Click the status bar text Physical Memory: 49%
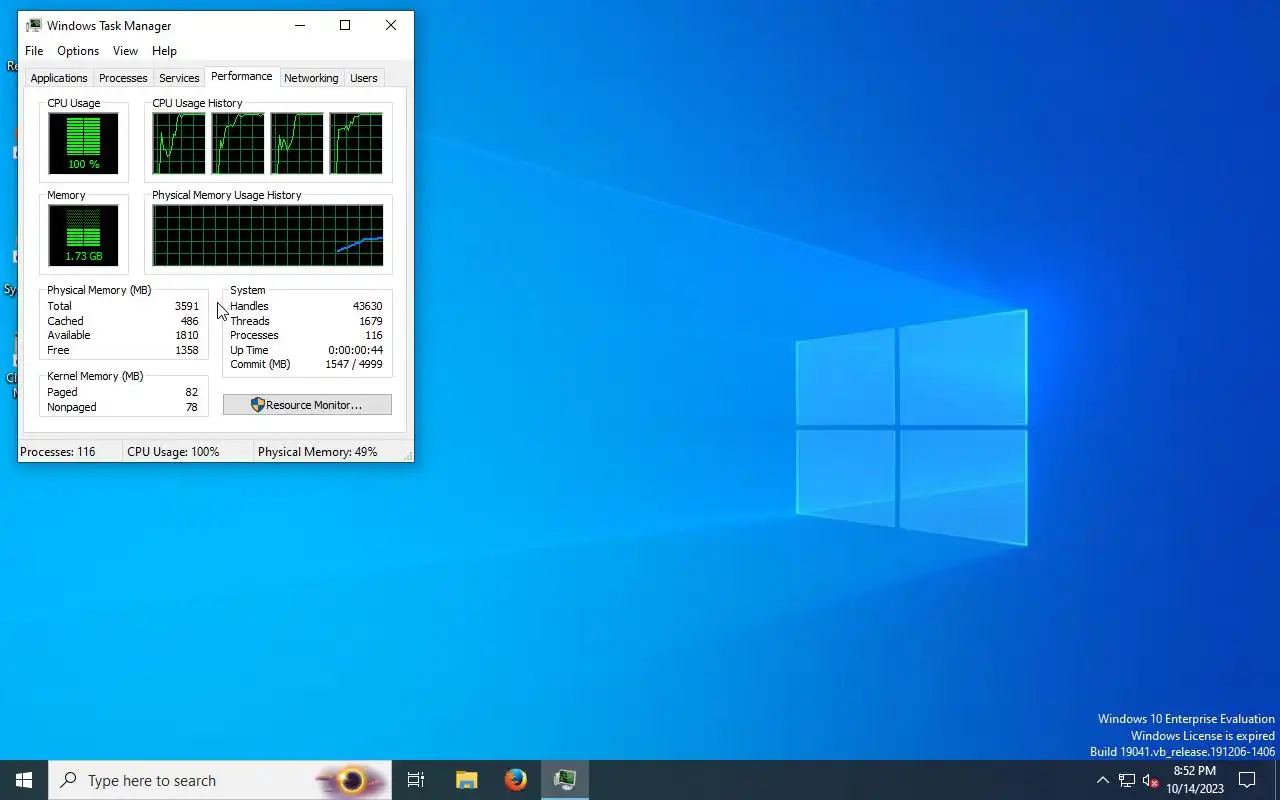The height and width of the screenshot is (800, 1280). 318,452
